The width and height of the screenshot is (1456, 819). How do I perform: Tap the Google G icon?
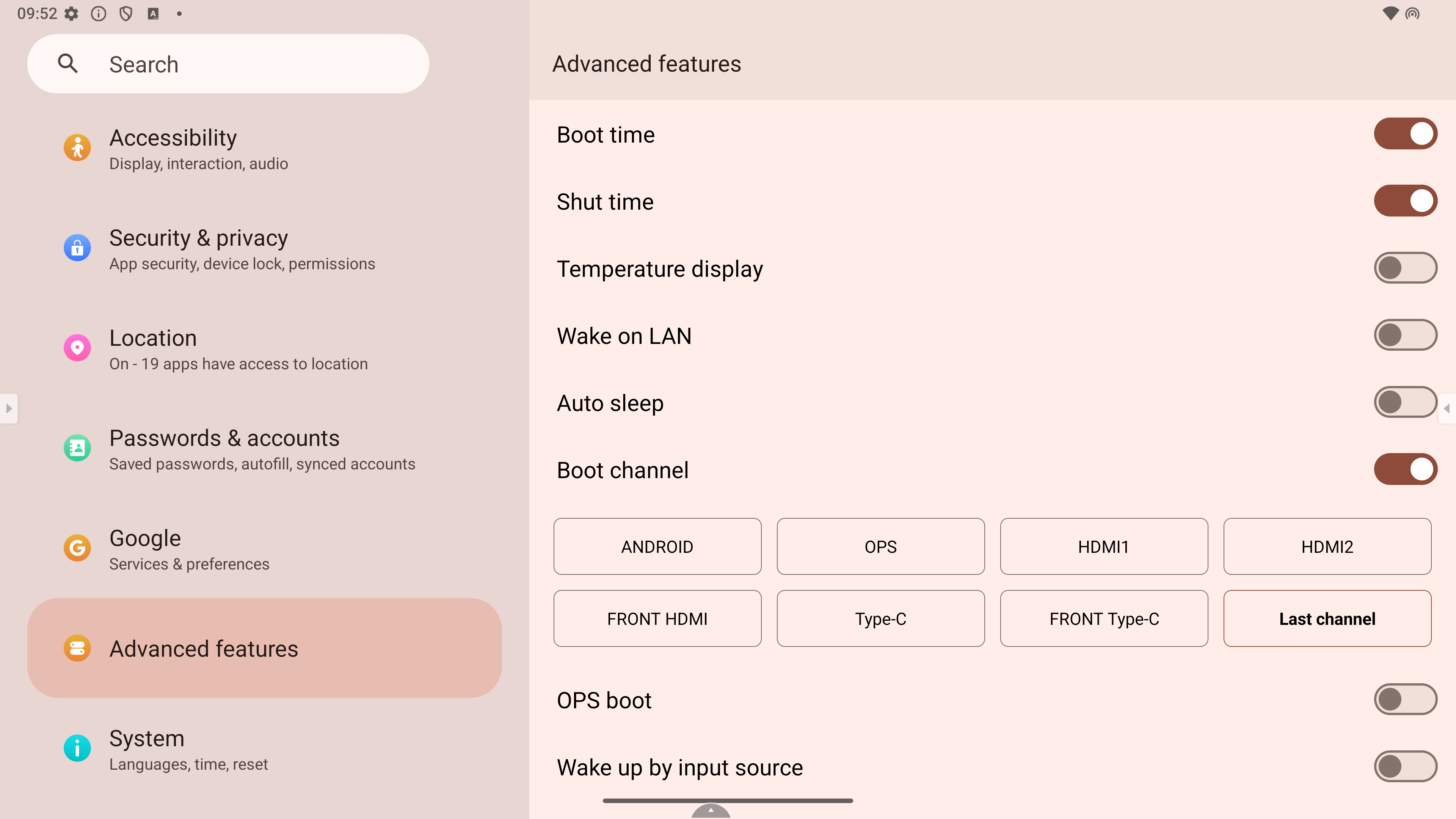(x=77, y=548)
